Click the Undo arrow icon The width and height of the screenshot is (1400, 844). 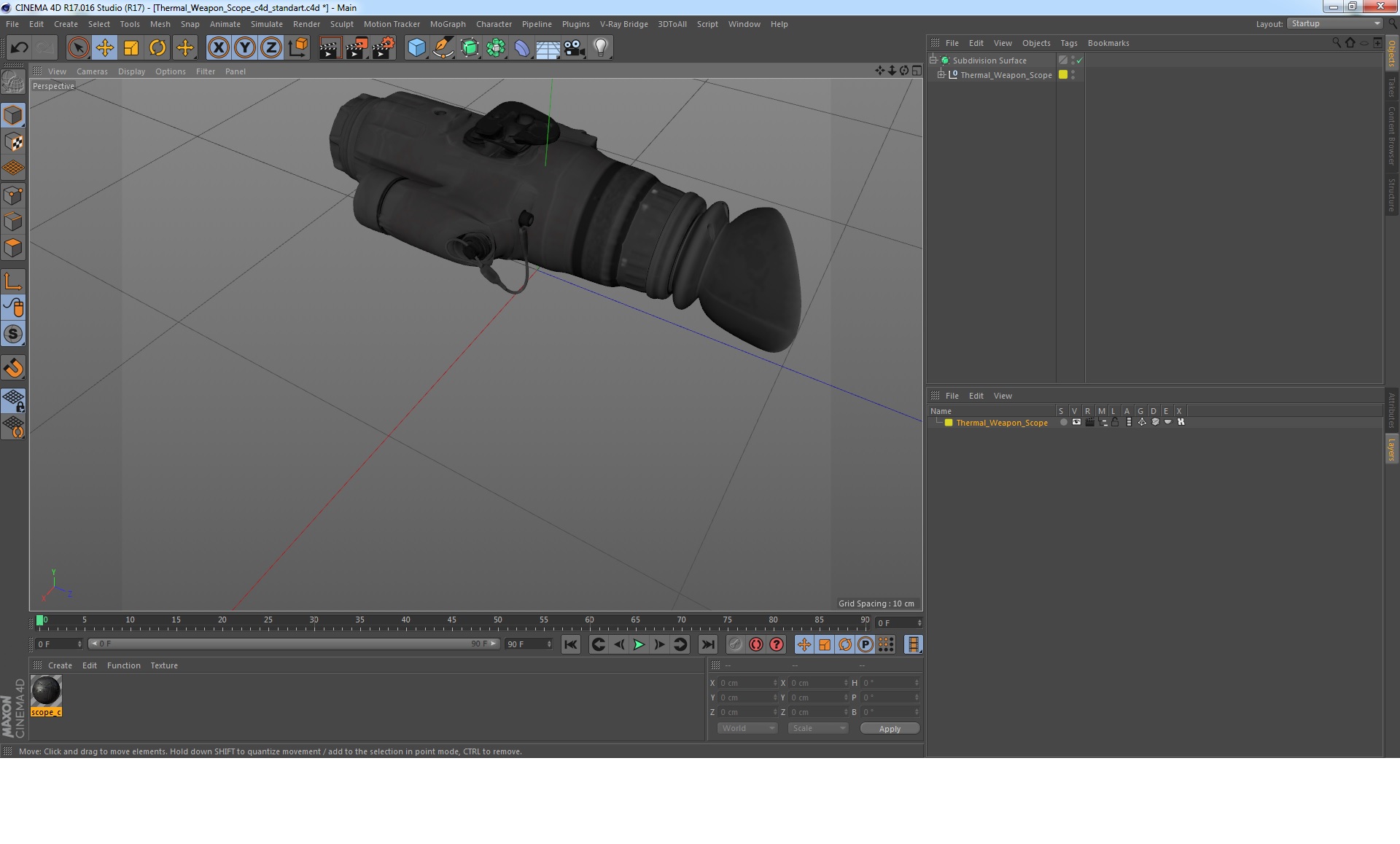point(19,48)
